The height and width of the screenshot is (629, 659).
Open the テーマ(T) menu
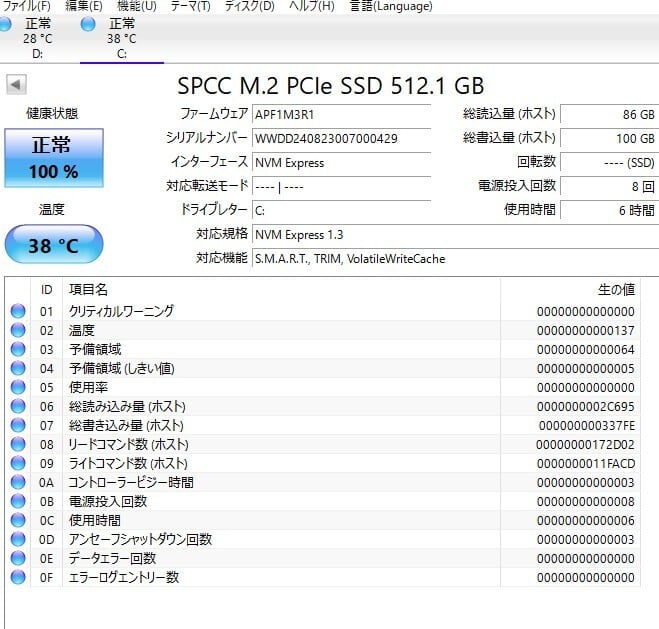coord(190,6)
